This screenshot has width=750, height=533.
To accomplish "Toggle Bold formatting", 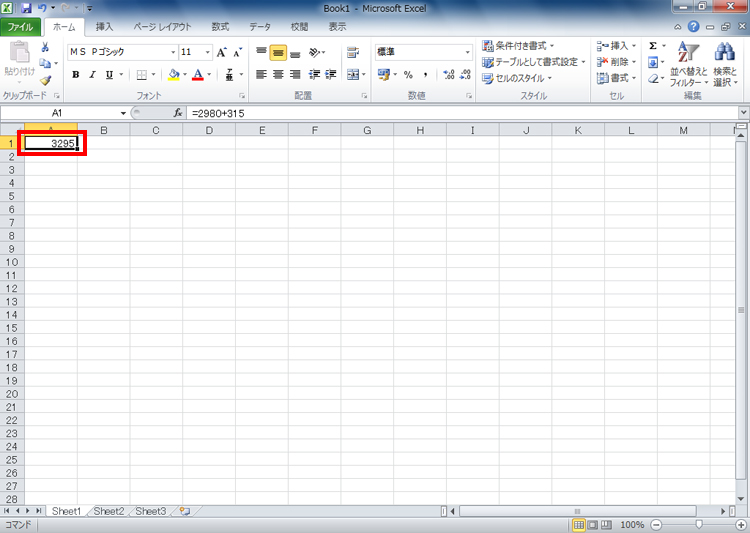I will click(x=76, y=75).
